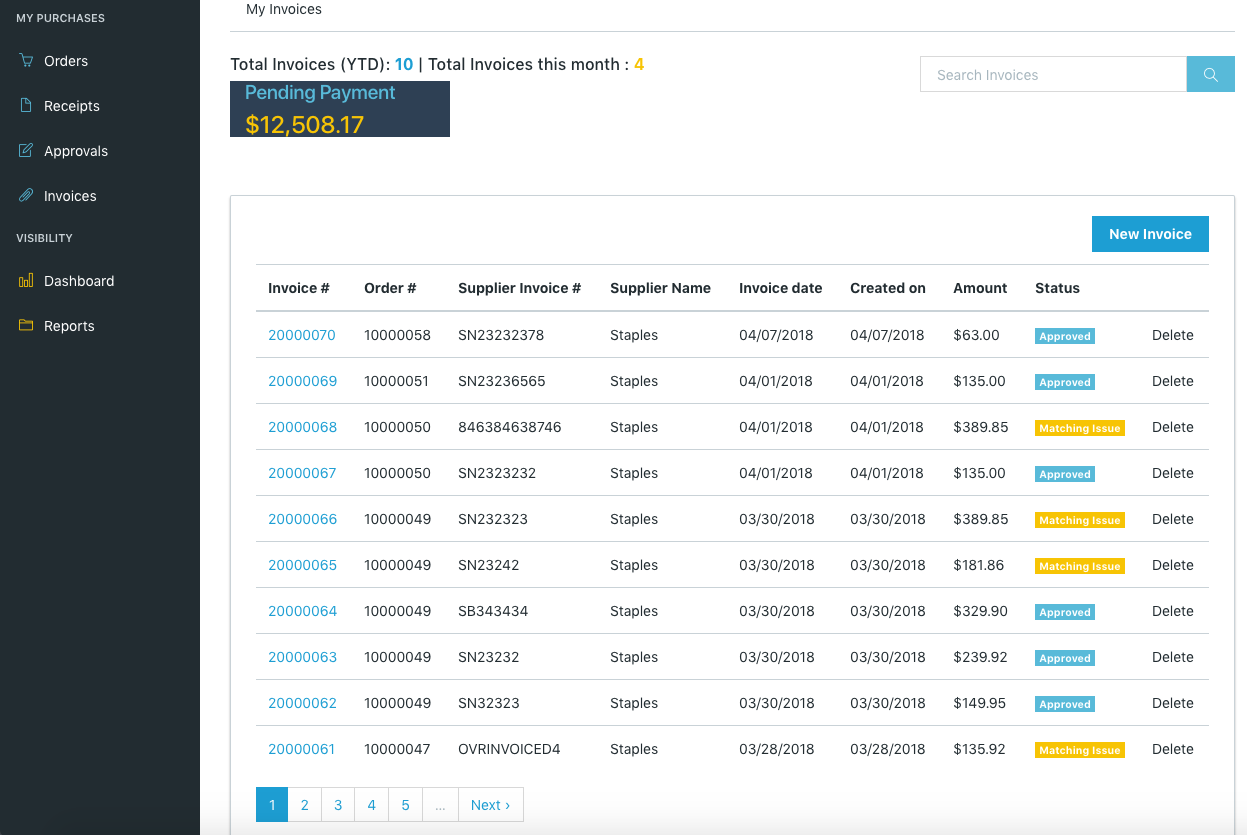Click the Order # column header
The height and width of the screenshot is (835, 1247).
tap(390, 288)
